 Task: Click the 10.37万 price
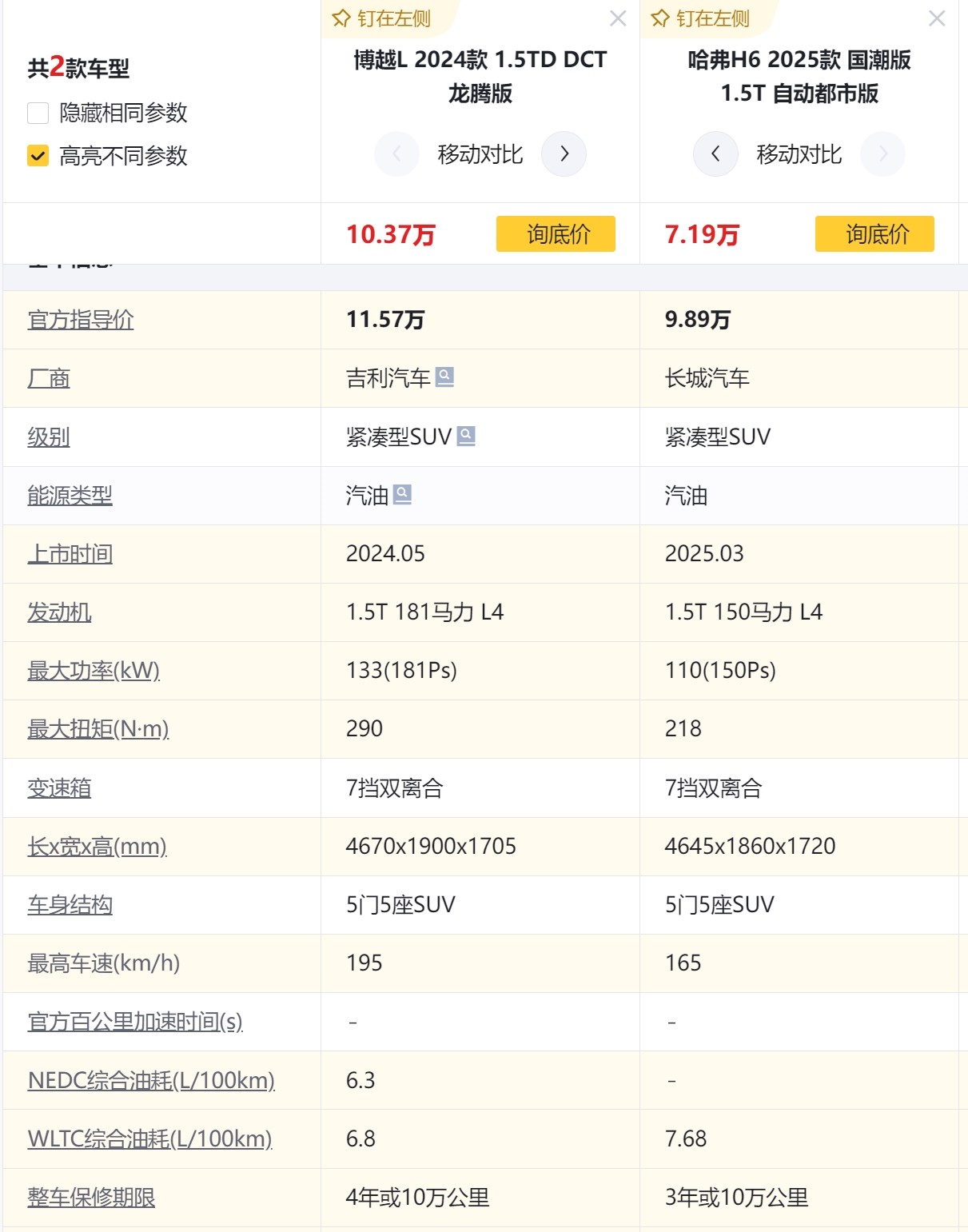(x=391, y=234)
